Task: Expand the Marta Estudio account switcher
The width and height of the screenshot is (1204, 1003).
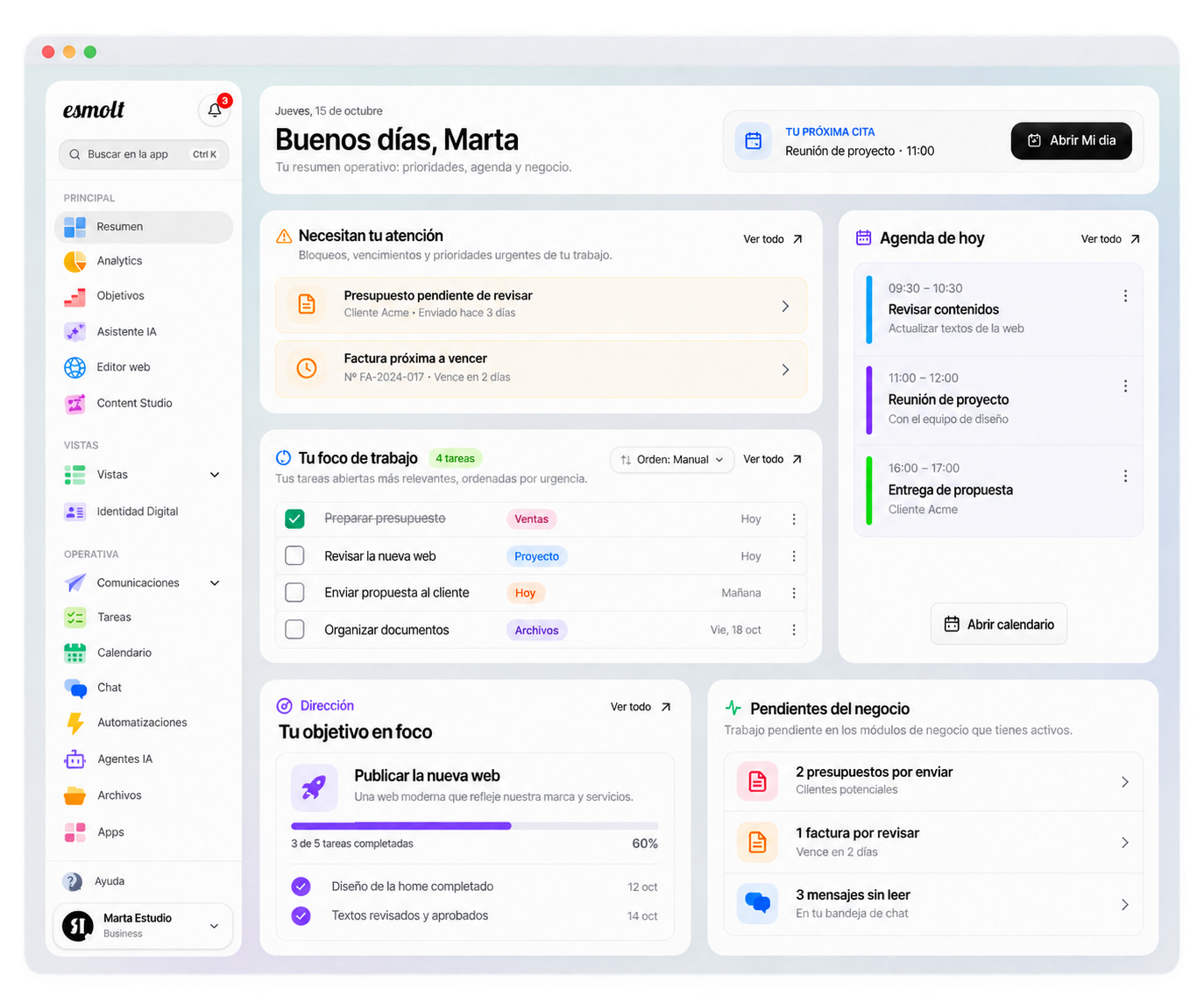Action: pos(144,926)
